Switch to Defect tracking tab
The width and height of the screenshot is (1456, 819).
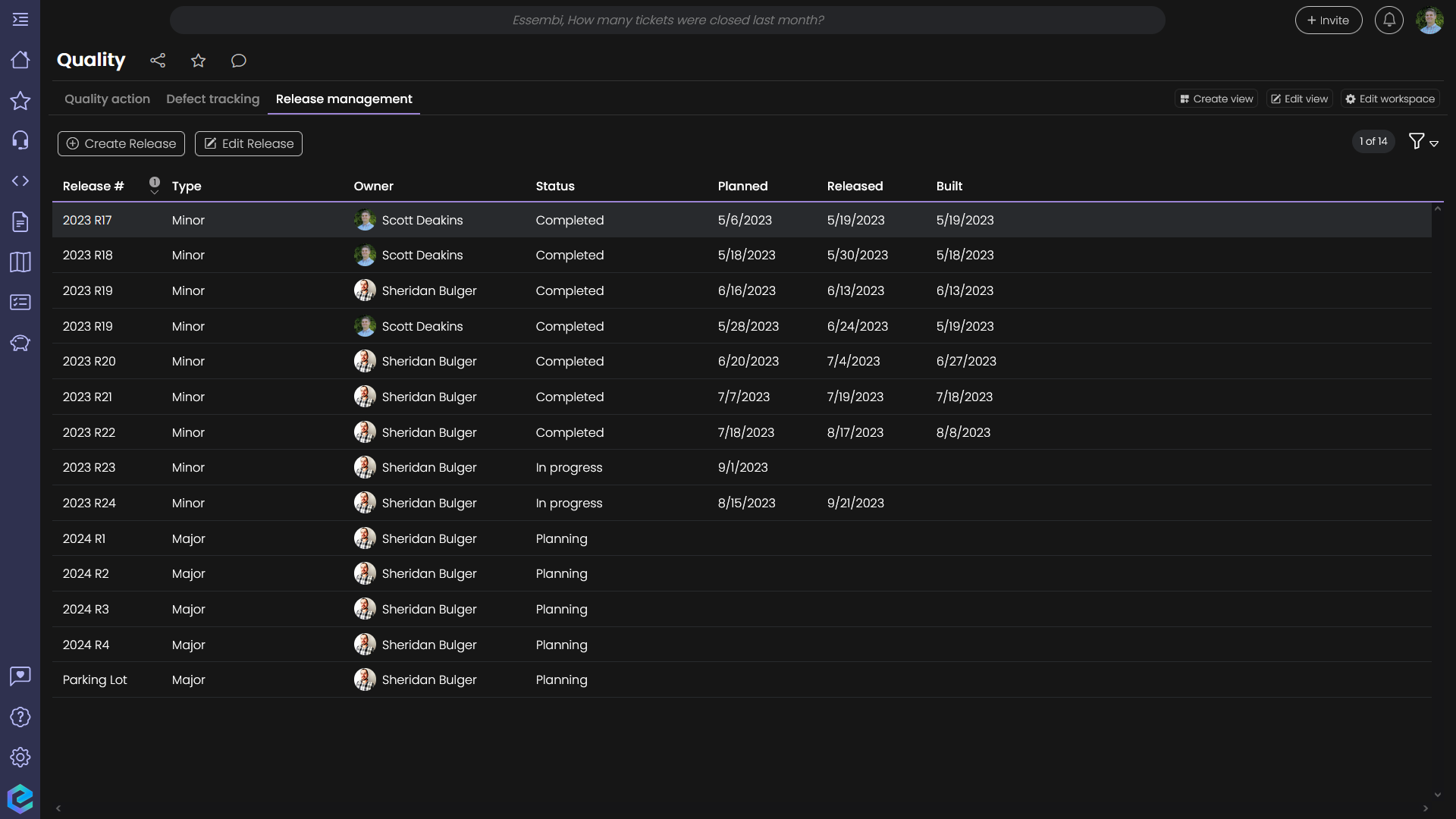click(212, 99)
